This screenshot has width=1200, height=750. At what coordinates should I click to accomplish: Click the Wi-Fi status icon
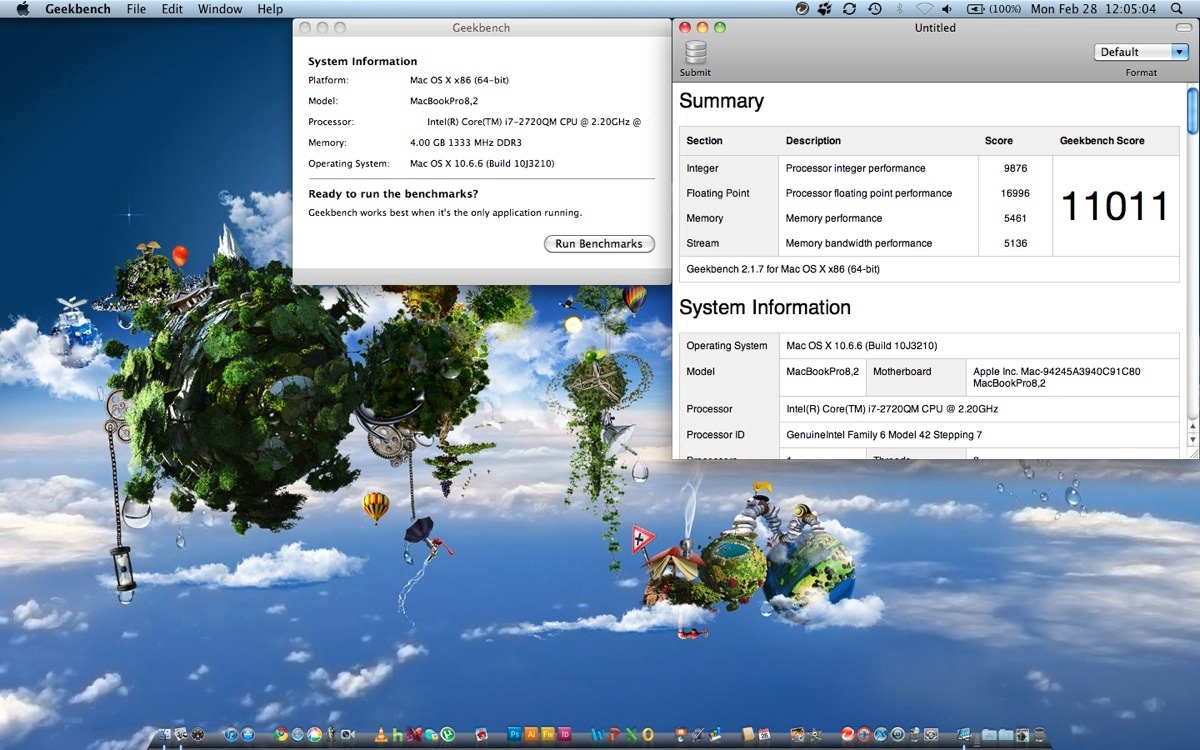coord(924,9)
